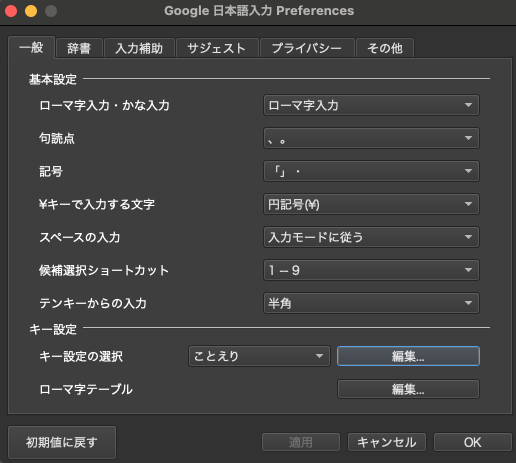Expand the 句読点 dropdown
The width and height of the screenshot is (516, 463).
pyautogui.click(x=371, y=138)
